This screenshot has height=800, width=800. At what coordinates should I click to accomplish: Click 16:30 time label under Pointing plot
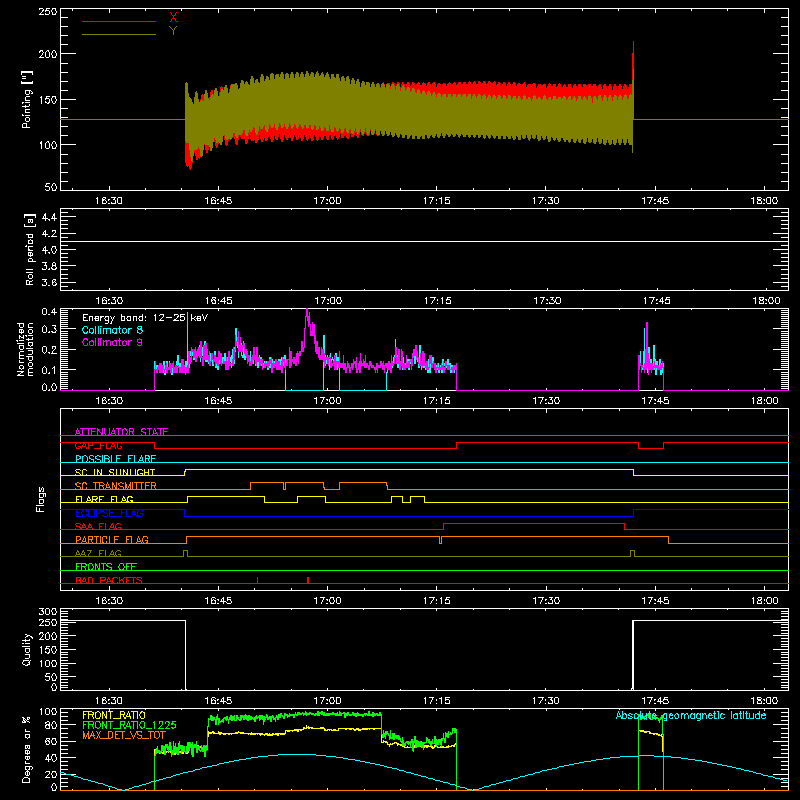[109, 201]
